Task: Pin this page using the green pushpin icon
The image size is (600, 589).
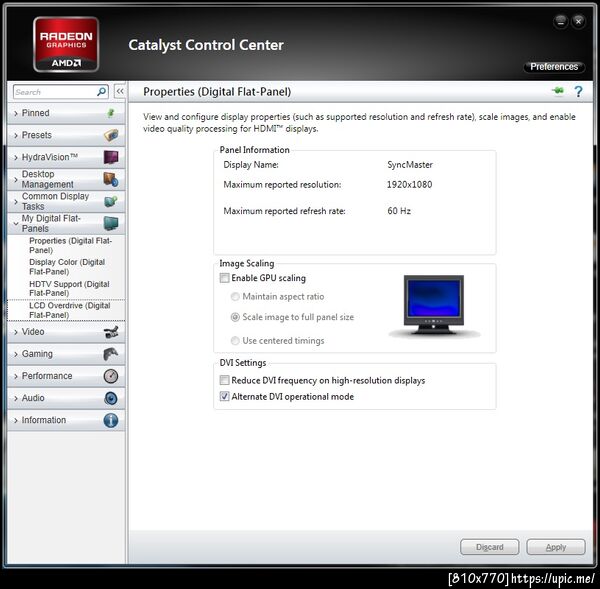Action: [558, 91]
